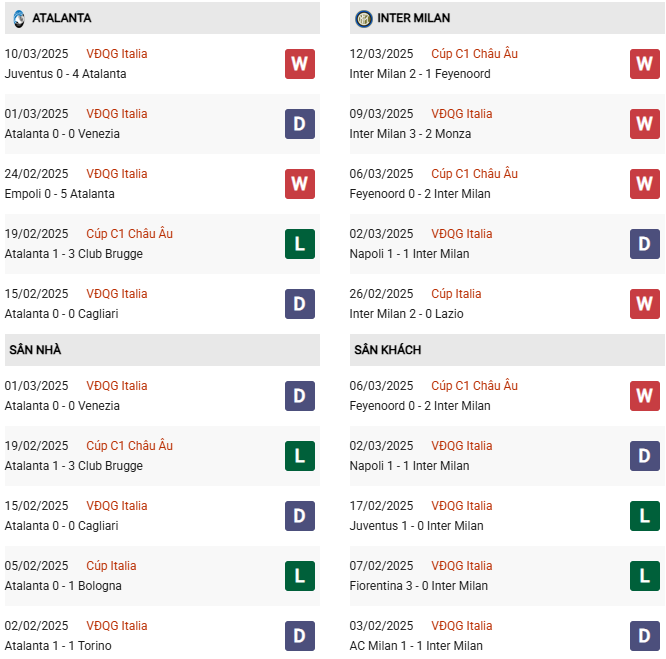Click D badge for AC Milan 1 - 1 Inter Milan

(645, 636)
